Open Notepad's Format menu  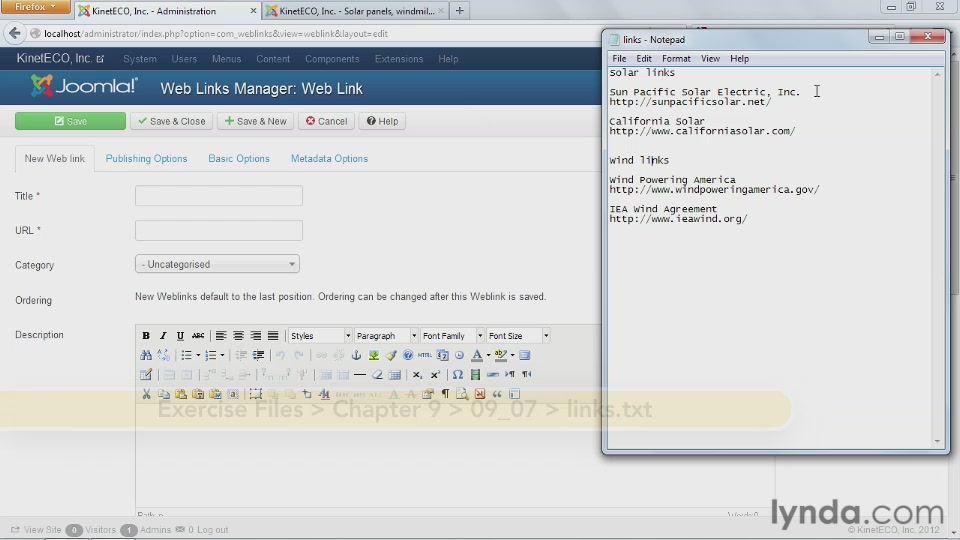click(x=676, y=59)
